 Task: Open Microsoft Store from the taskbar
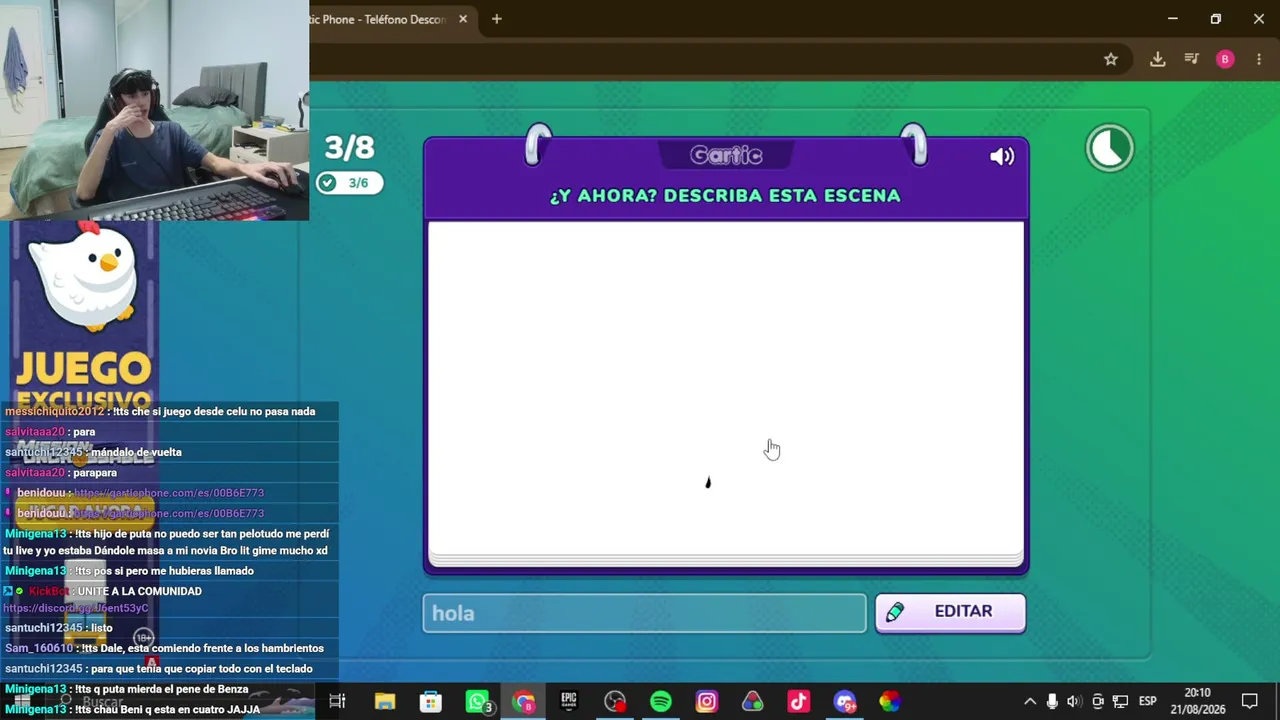click(431, 701)
